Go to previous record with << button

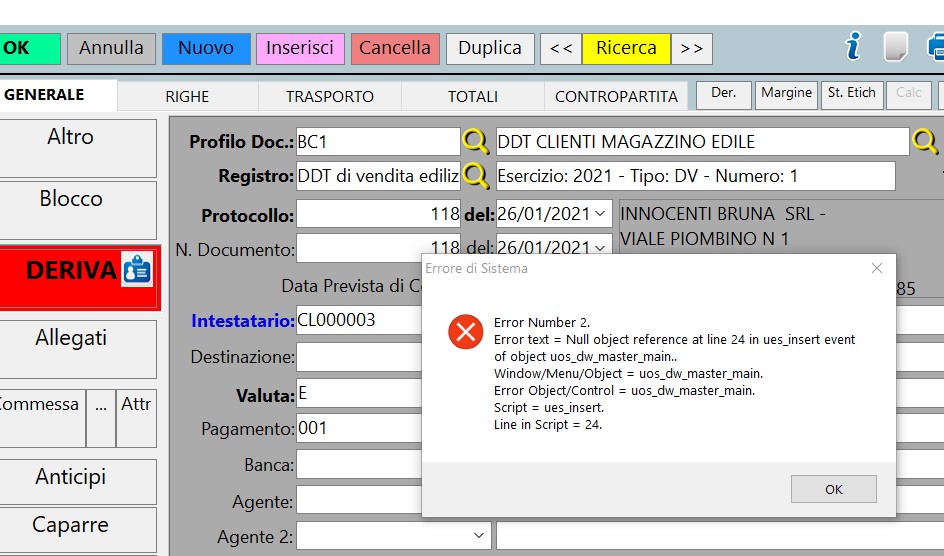[x=561, y=48]
